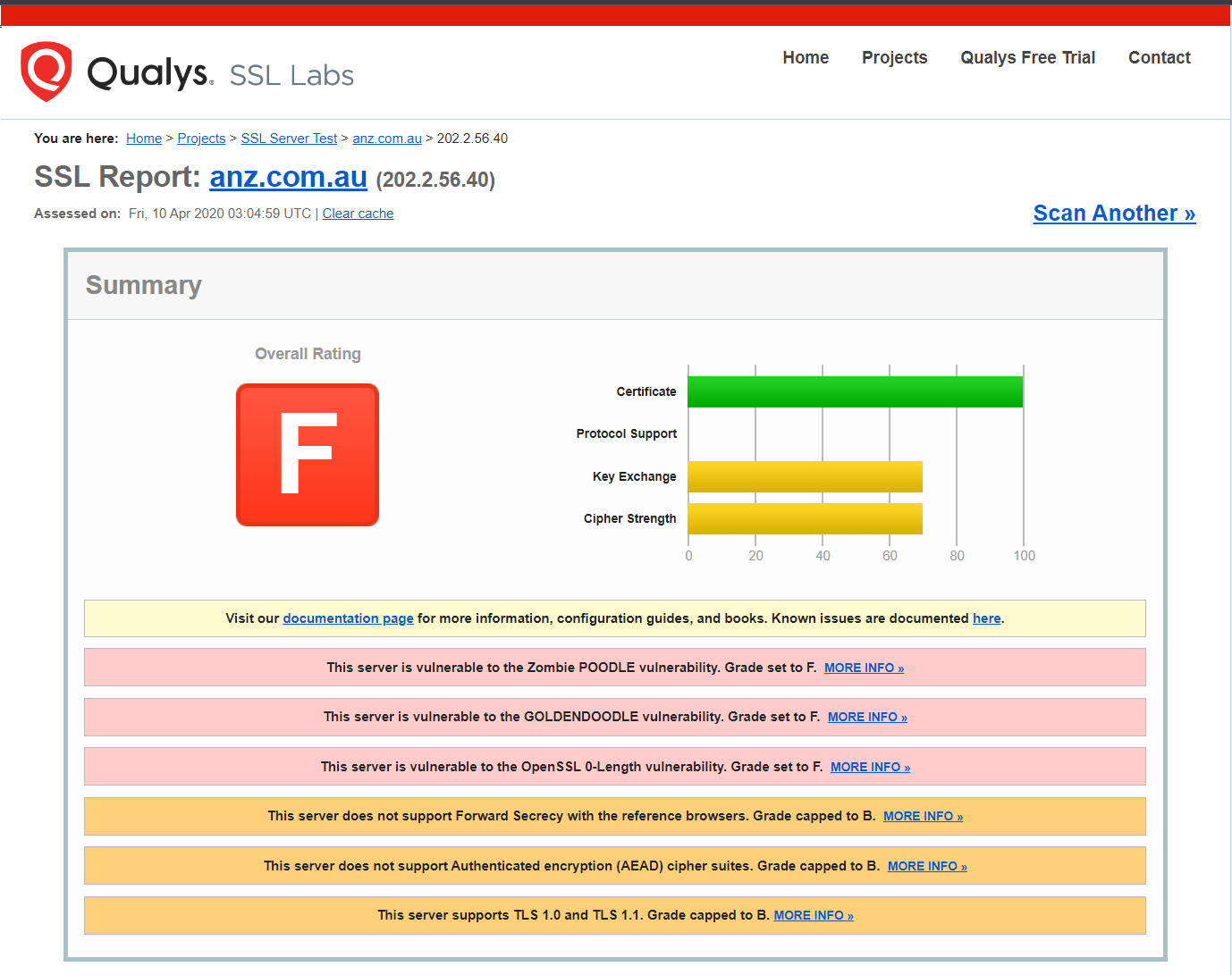Open MORE INFO for OpenSSL 0-Length vulnerability
1232x975 pixels.
(870, 767)
